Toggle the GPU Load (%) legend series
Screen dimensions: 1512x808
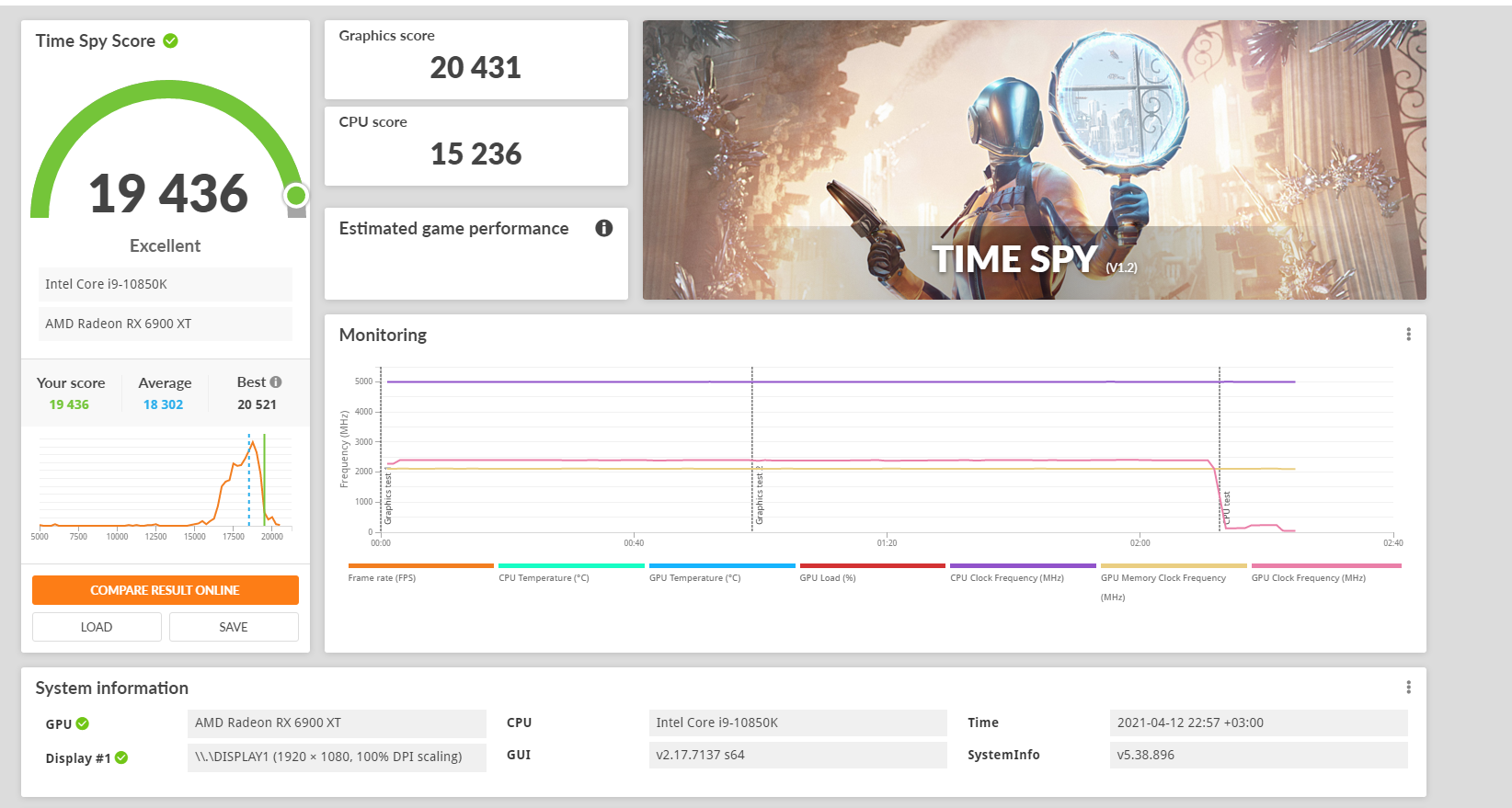coord(873,572)
